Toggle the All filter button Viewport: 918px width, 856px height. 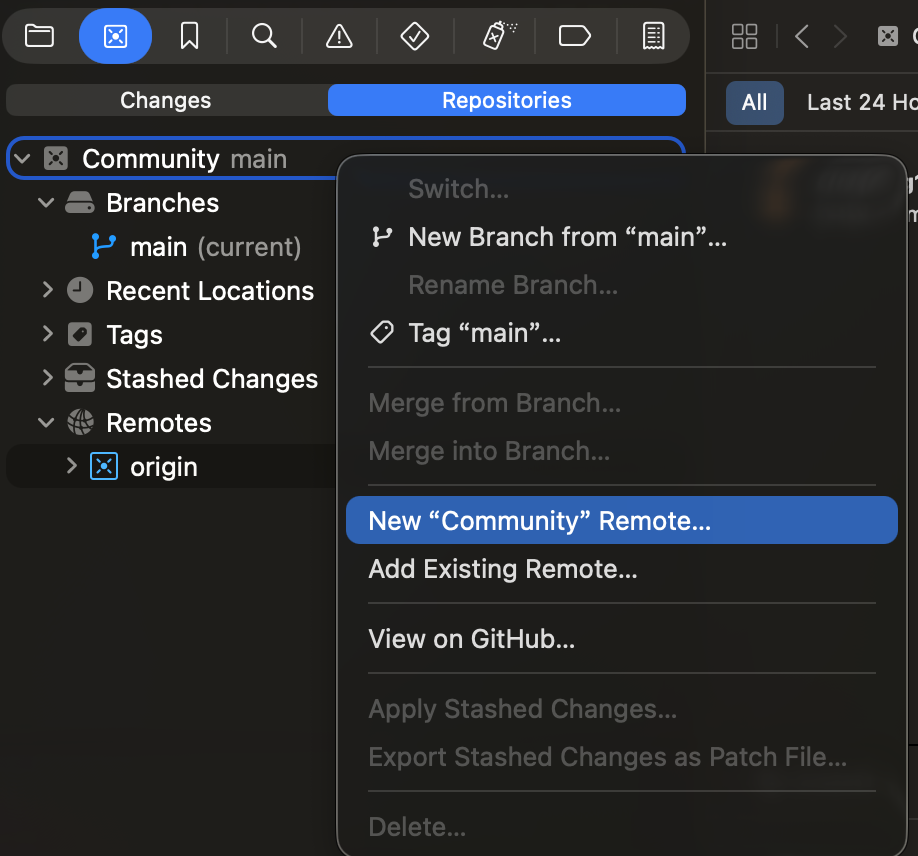[754, 102]
